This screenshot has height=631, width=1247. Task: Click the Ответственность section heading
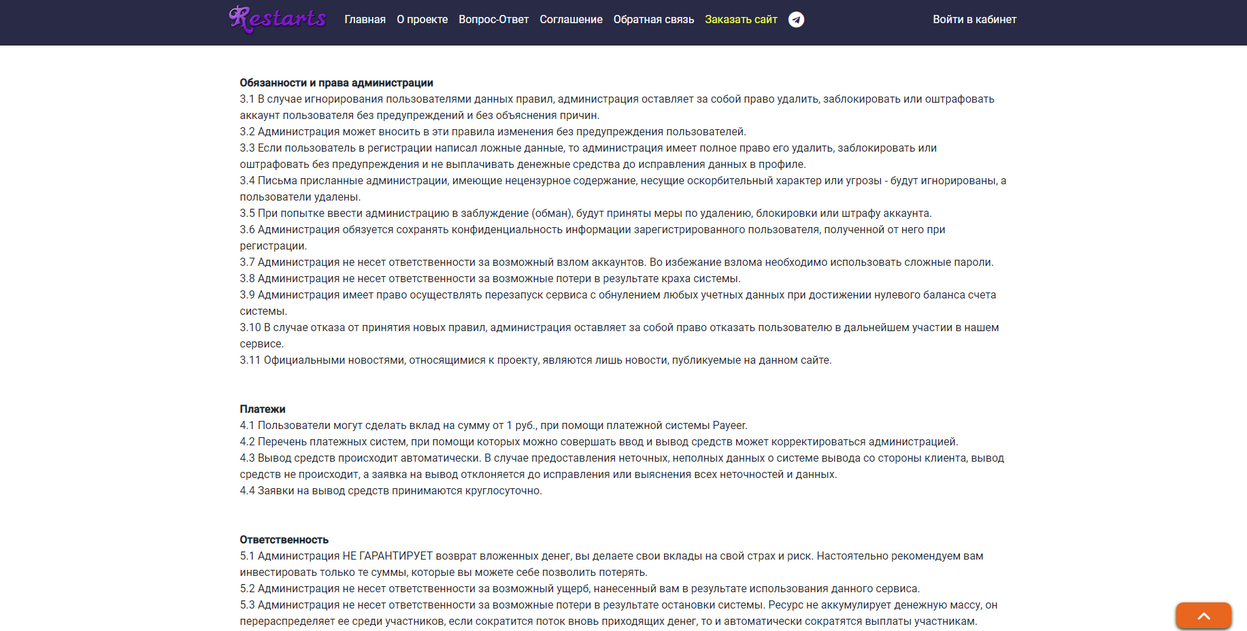[x=284, y=539]
